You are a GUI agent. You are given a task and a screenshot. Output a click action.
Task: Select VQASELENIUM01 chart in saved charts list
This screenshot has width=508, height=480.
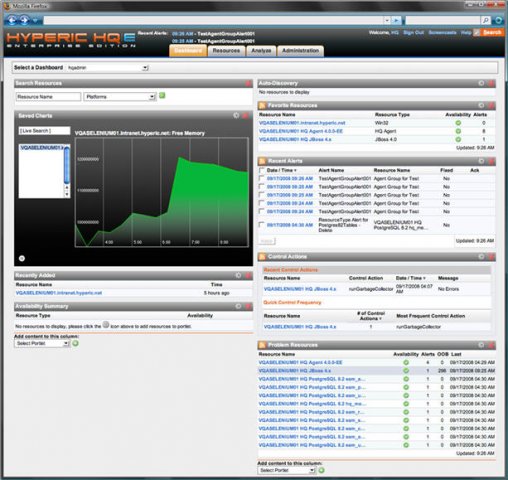click(41, 148)
